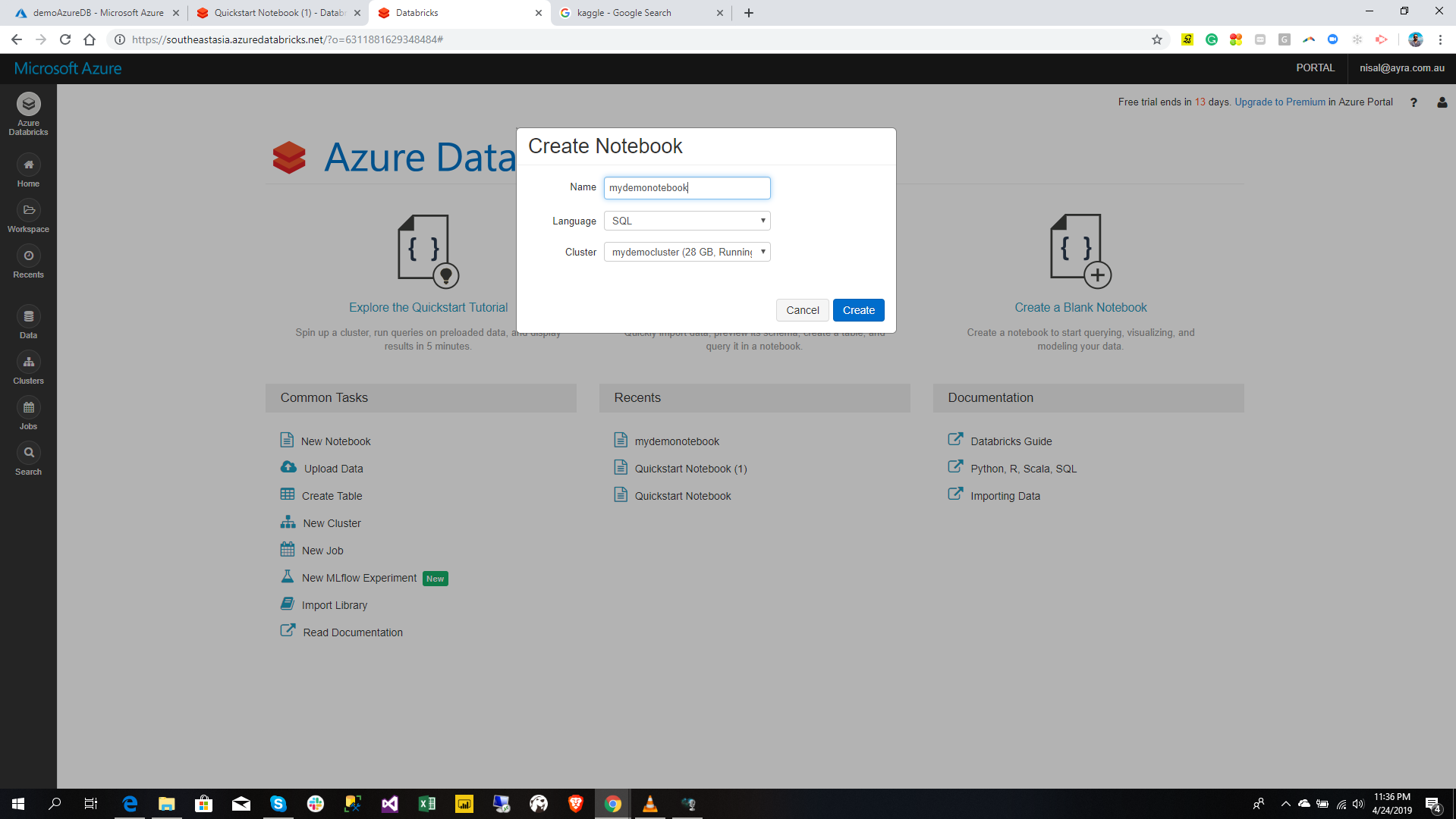Click Read Documentation task
Image resolution: width=1456 pixels, height=819 pixels.
click(341, 632)
